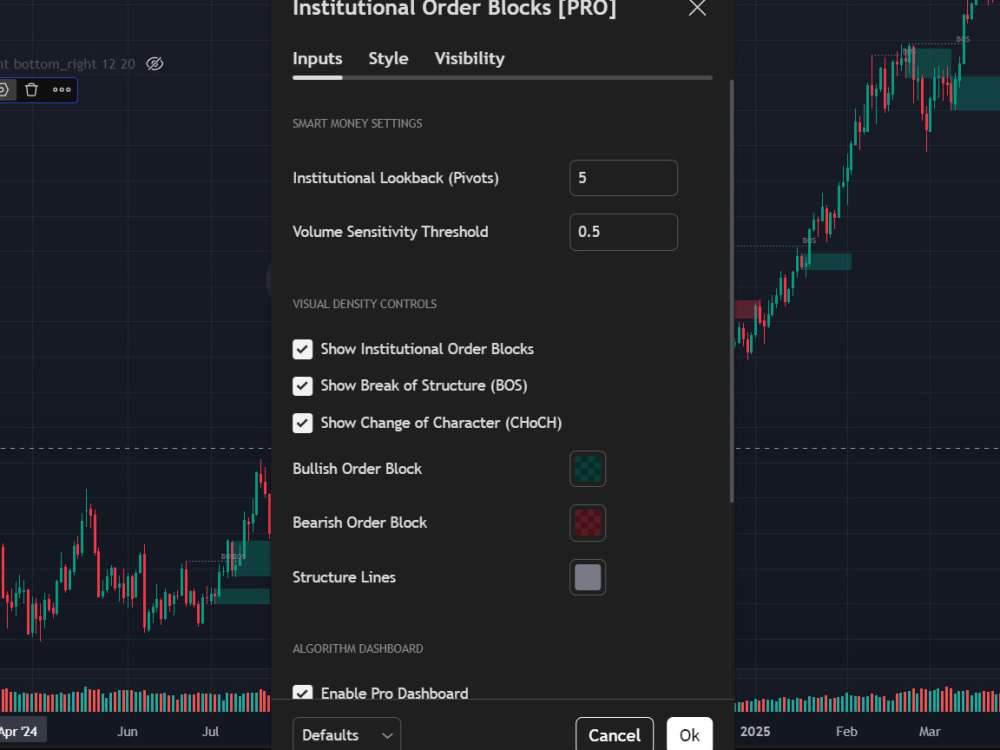Click the Mar label on time axis
This screenshot has height=750, width=1000.
point(930,732)
